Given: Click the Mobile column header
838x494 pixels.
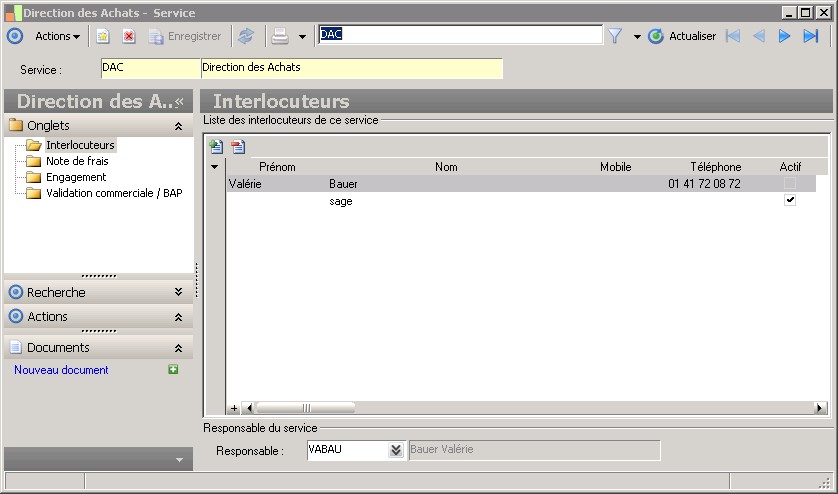Looking at the screenshot, I should coord(616,167).
